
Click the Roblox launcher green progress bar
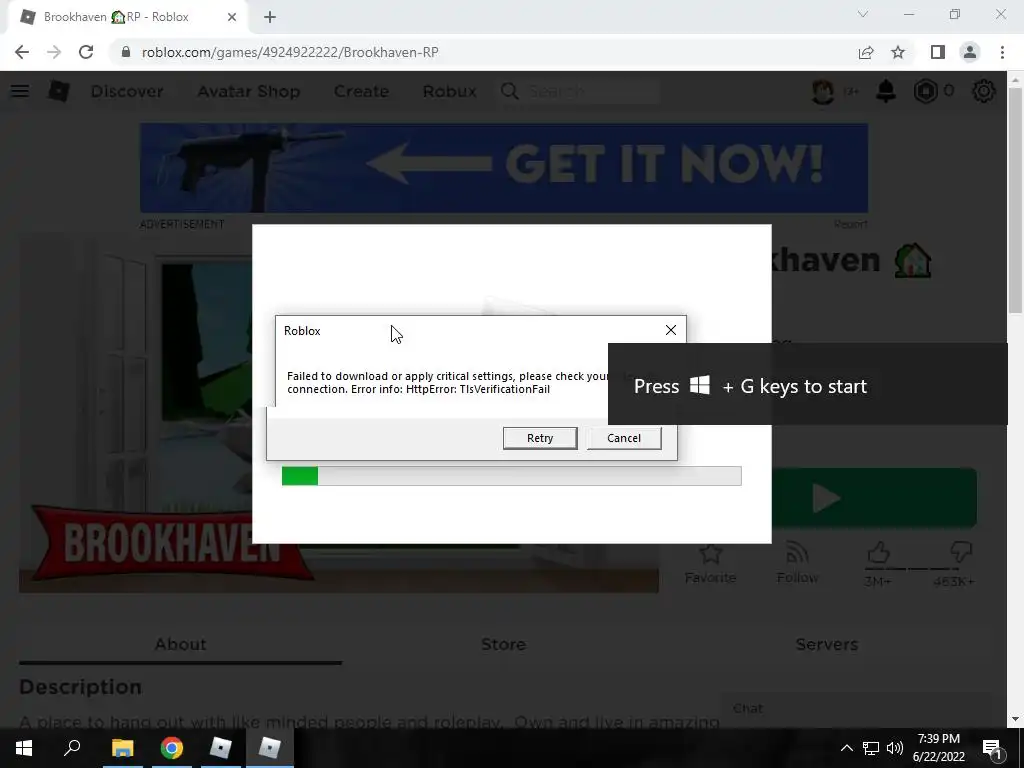point(511,476)
